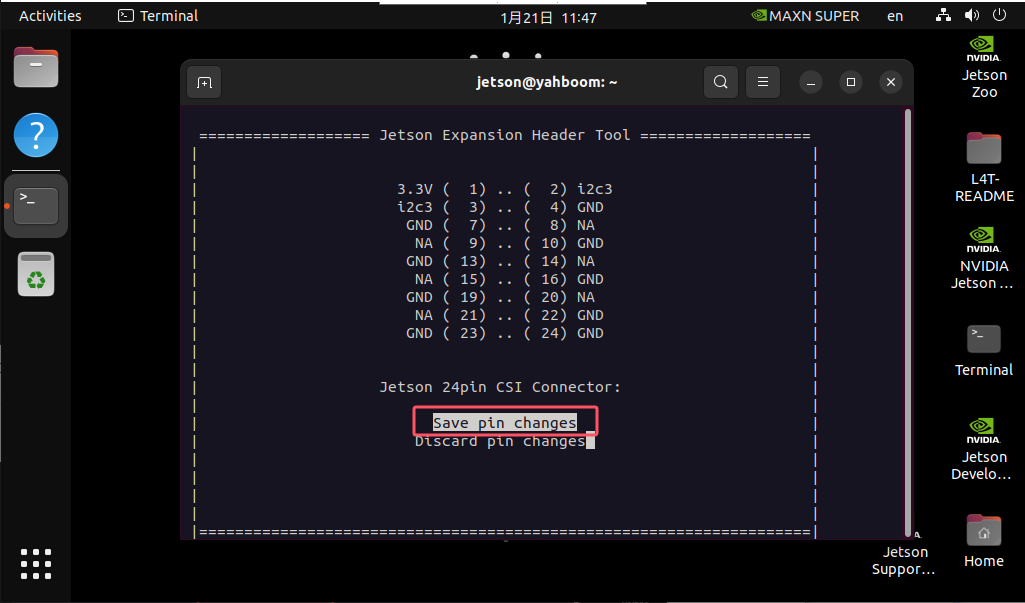This screenshot has height=603, width=1025.
Task: Open the Terminal app menu in top bar
Action: coord(158,16)
